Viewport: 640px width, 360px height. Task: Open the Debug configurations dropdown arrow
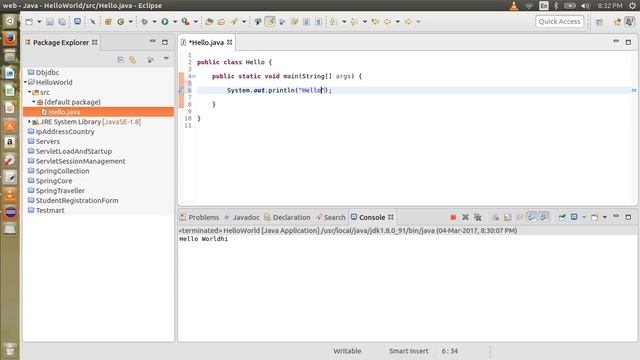[x=154, y=22]
